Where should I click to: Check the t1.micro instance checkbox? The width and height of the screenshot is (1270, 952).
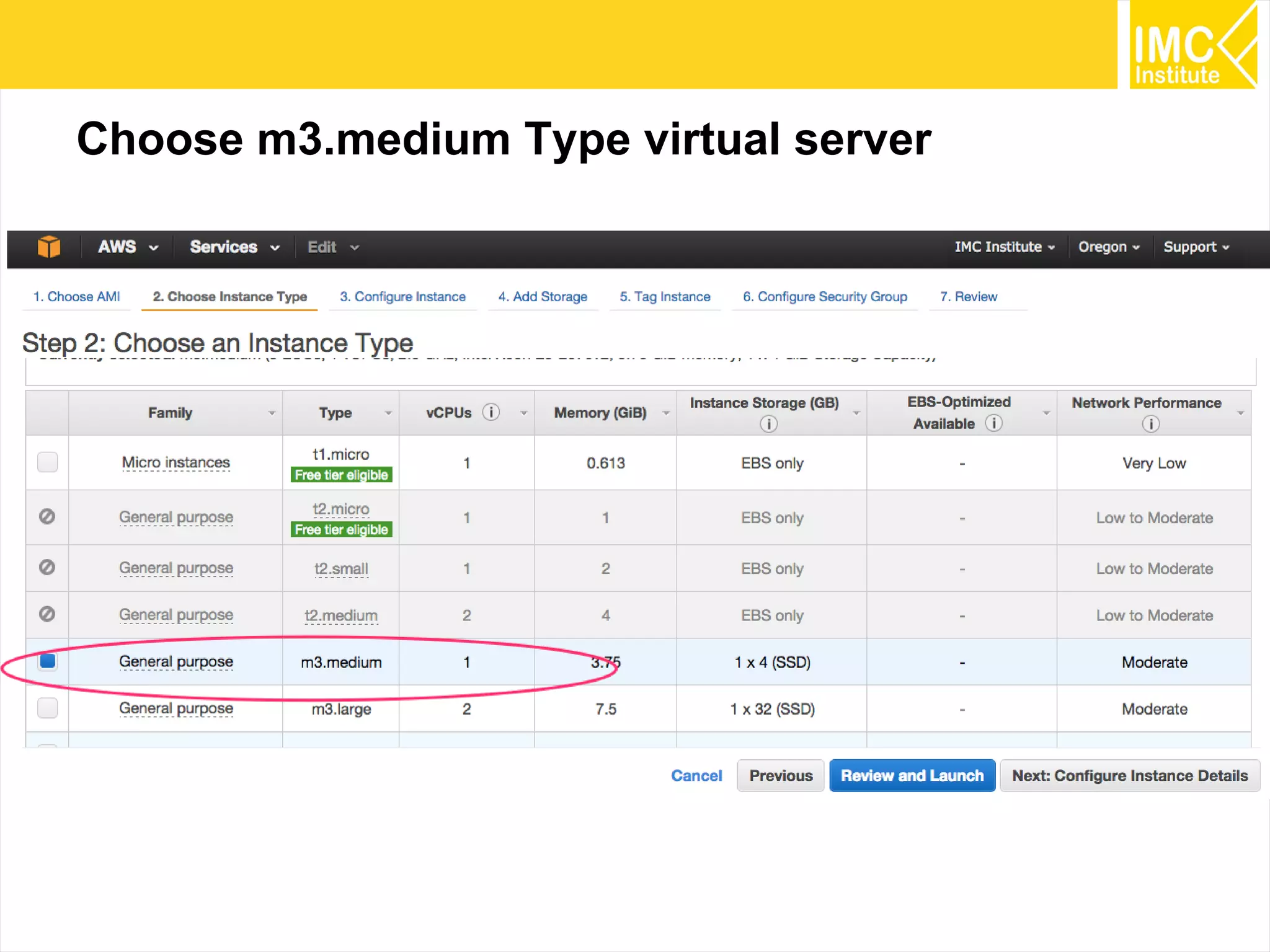pyautogui.click(x=48, y=462)
